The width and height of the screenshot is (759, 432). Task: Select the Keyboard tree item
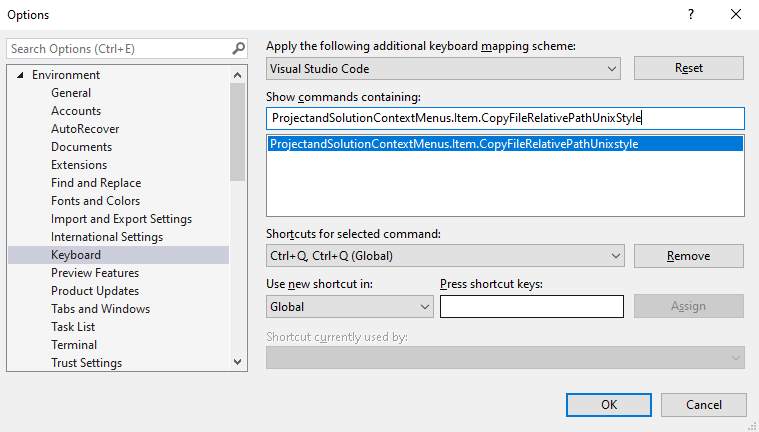[119, 255]
